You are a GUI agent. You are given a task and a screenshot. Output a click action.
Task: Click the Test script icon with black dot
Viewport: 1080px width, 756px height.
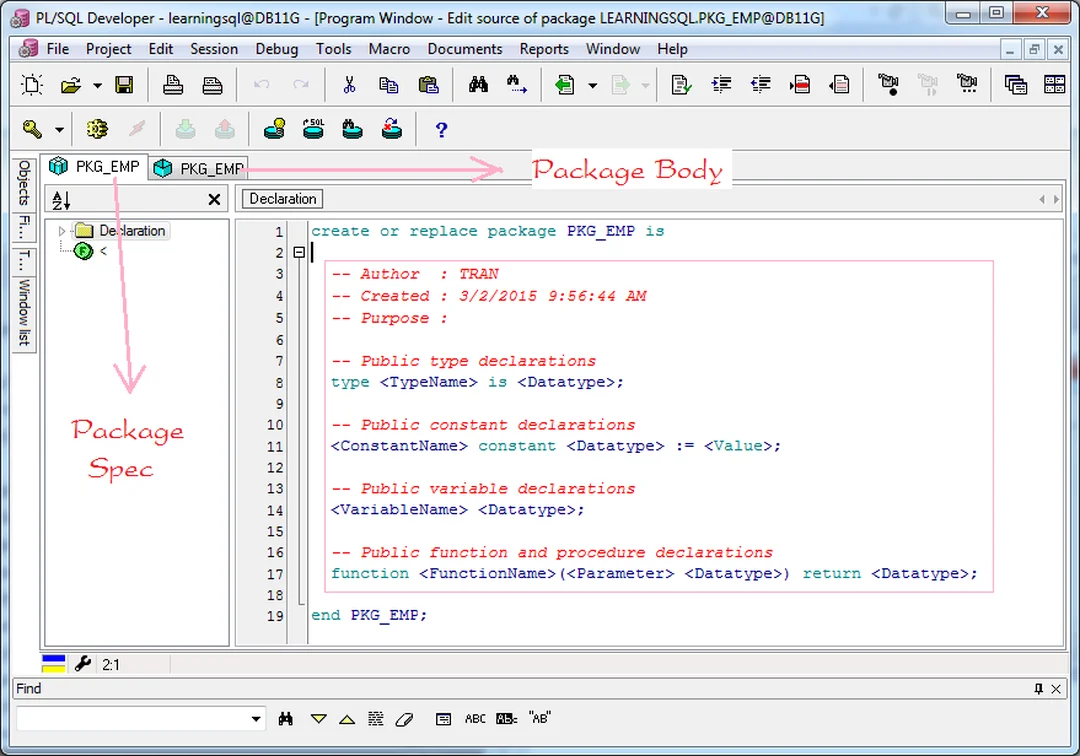[888, 85]
